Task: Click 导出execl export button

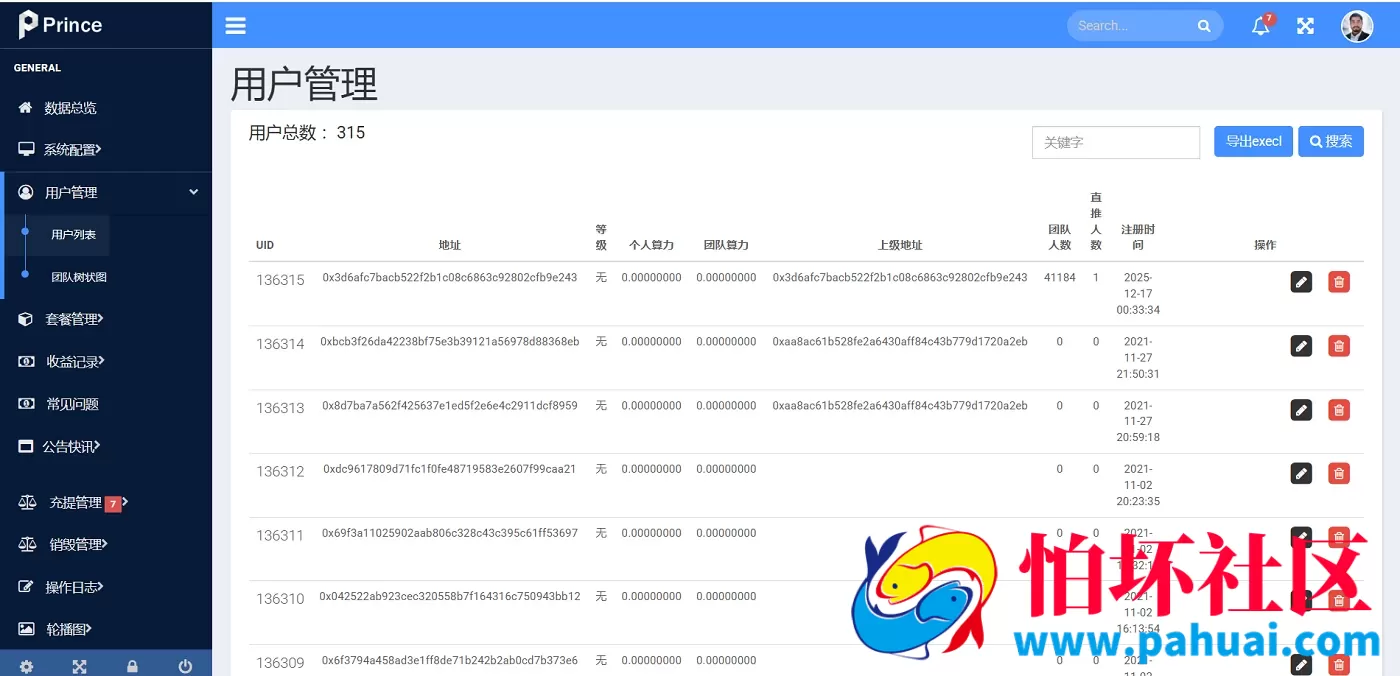Action: (1254, 141)
